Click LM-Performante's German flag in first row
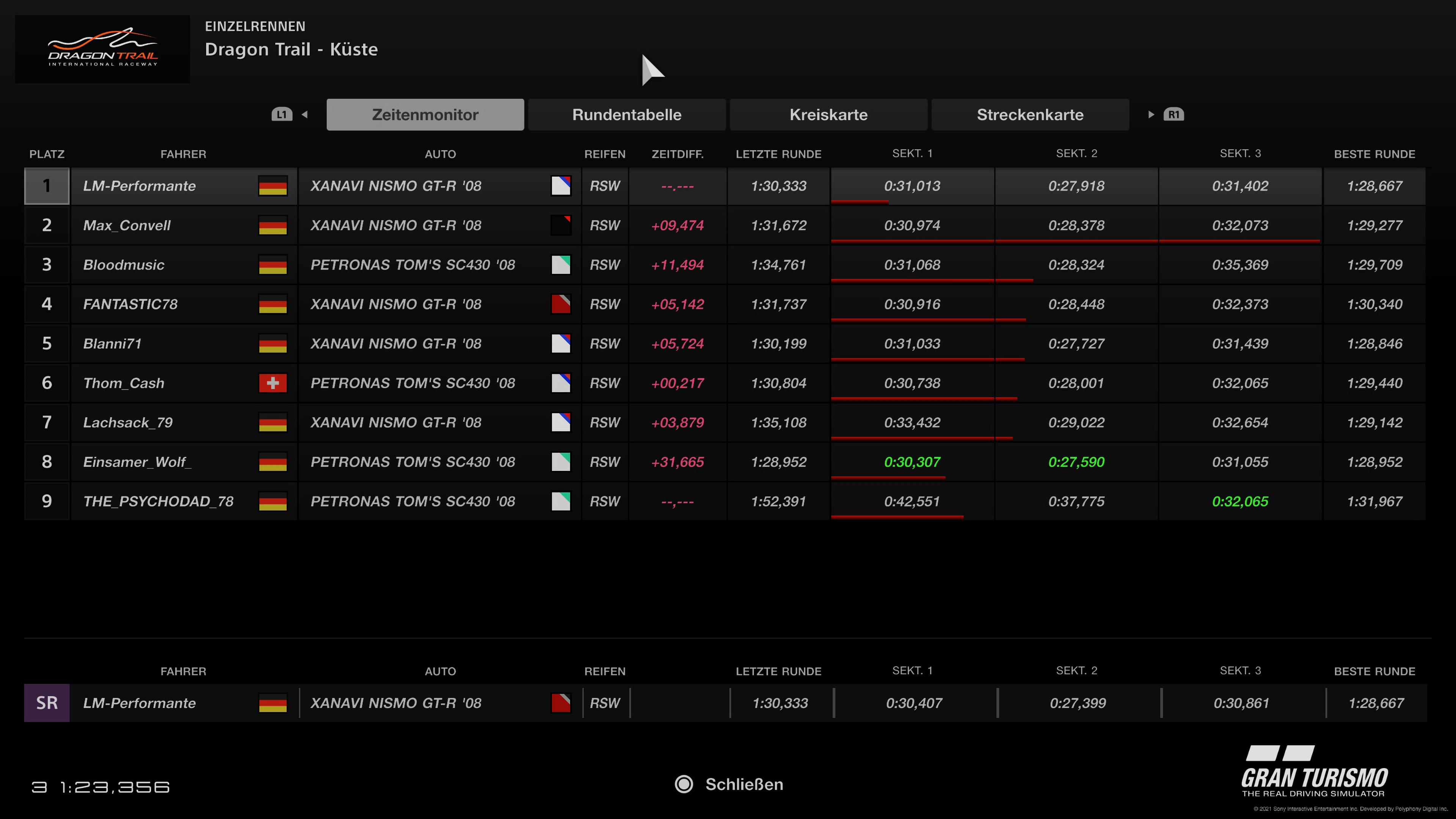 point(273,186)
